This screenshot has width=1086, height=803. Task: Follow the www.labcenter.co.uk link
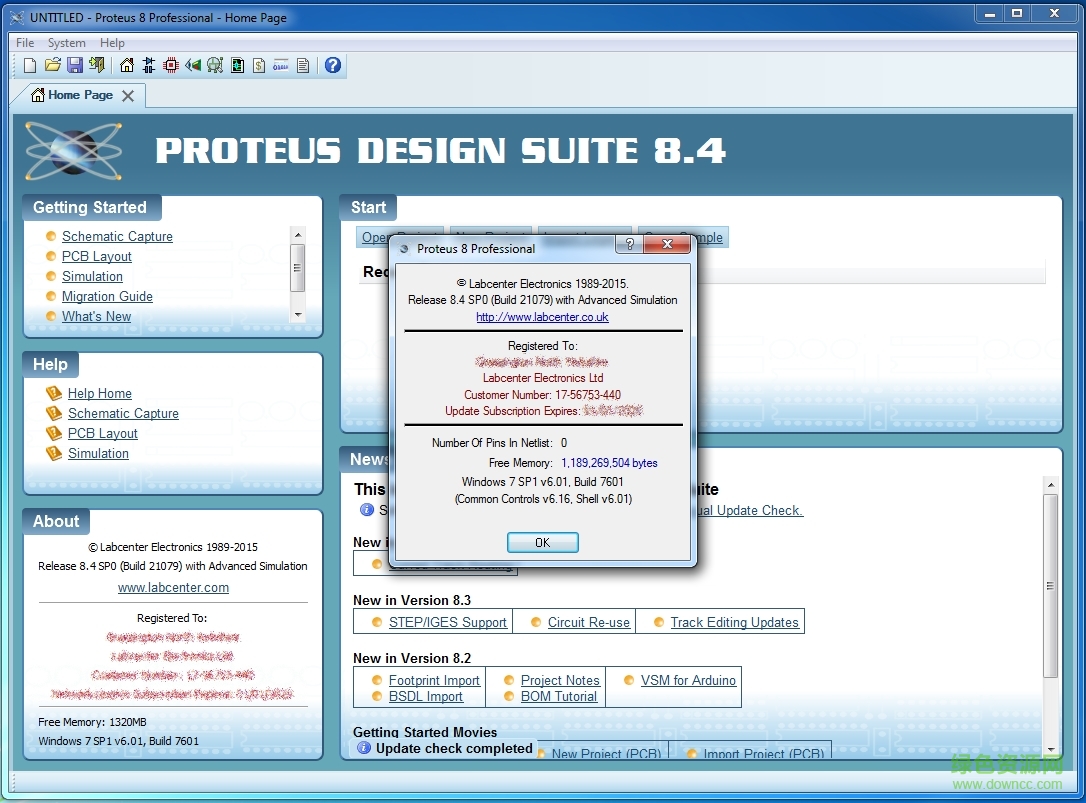click(542, 317)
